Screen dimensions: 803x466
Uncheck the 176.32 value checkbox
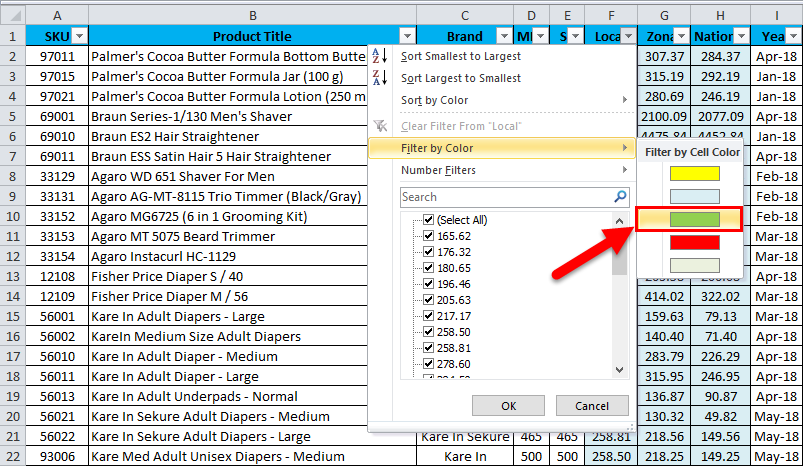[429, 251]
